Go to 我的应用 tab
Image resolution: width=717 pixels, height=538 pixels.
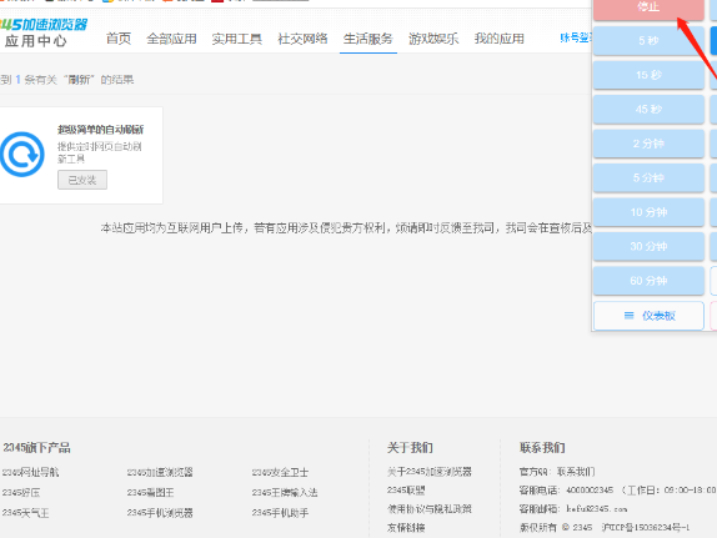click(499, 39)
